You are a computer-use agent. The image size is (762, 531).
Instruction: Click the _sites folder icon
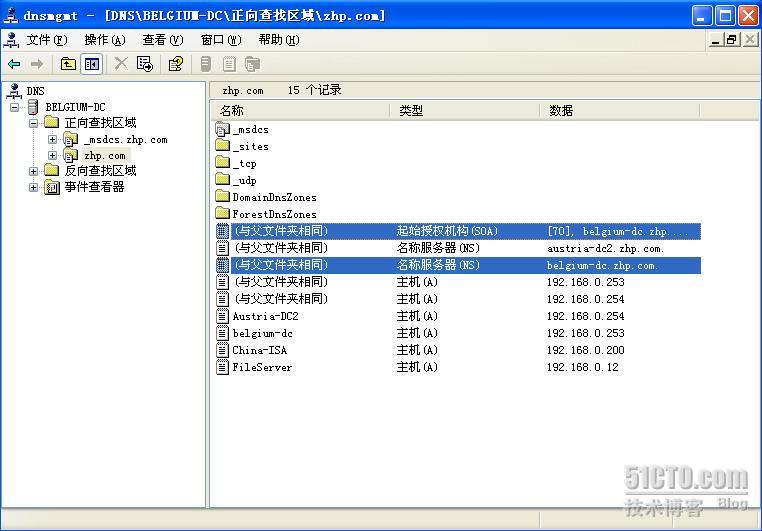click(x=222, y=146)
